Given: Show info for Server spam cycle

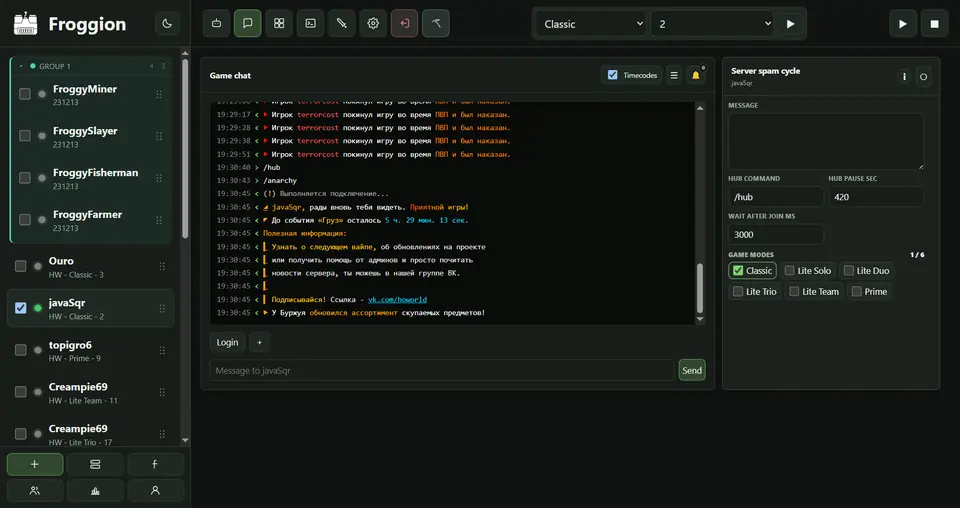Looking at the screenshot, I should click(904, 77).
